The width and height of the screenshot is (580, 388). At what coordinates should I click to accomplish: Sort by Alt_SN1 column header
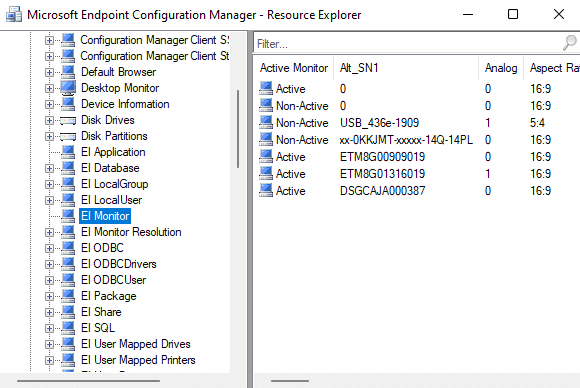406,68
